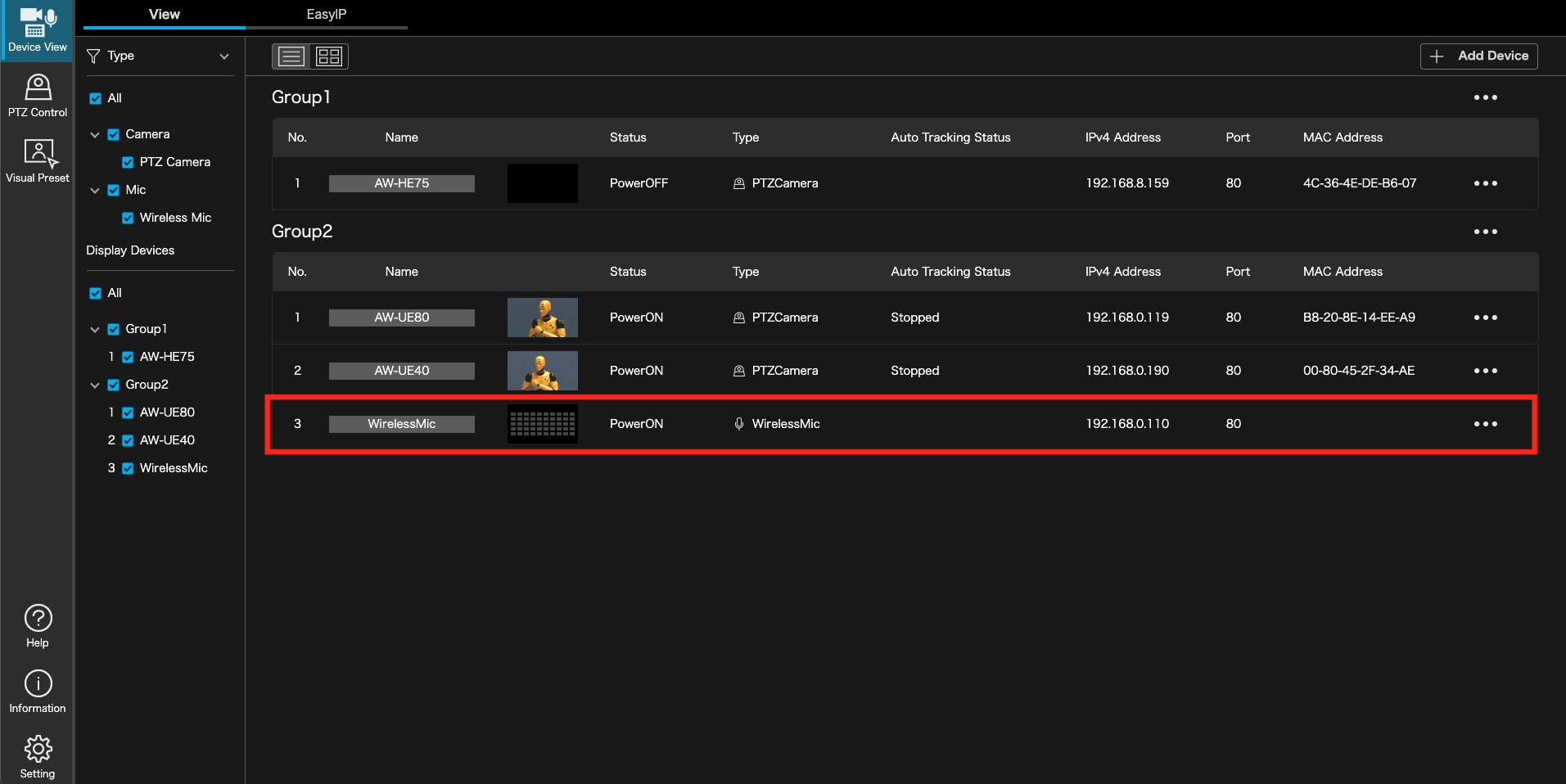Screen dimensions: 1566x784
Task: Click the PTZCamera type icon for AW-HE75
Action: tap(739, 183)
